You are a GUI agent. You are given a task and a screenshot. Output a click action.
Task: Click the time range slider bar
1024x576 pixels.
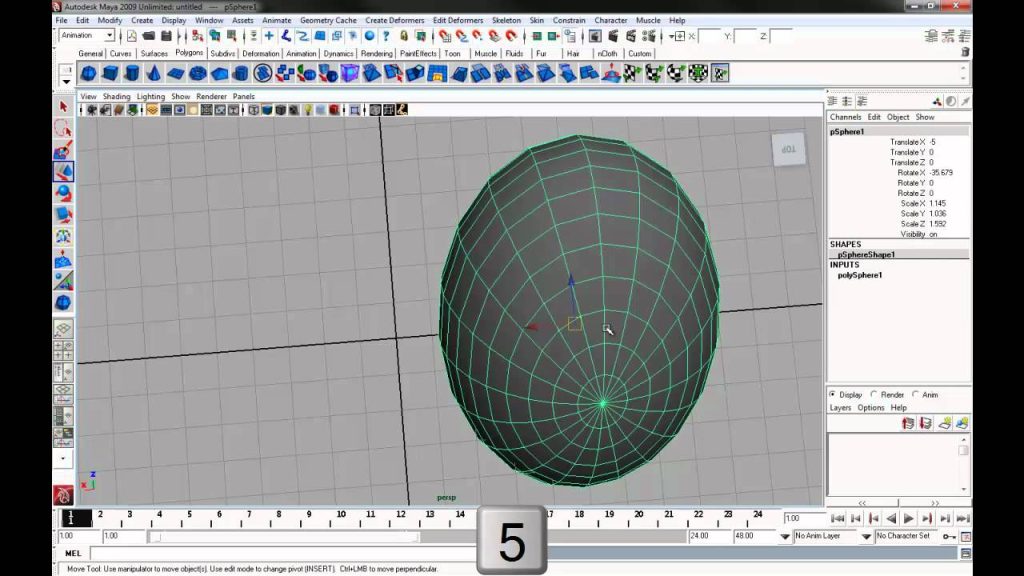pyautogui.click(x=285, y=537)
